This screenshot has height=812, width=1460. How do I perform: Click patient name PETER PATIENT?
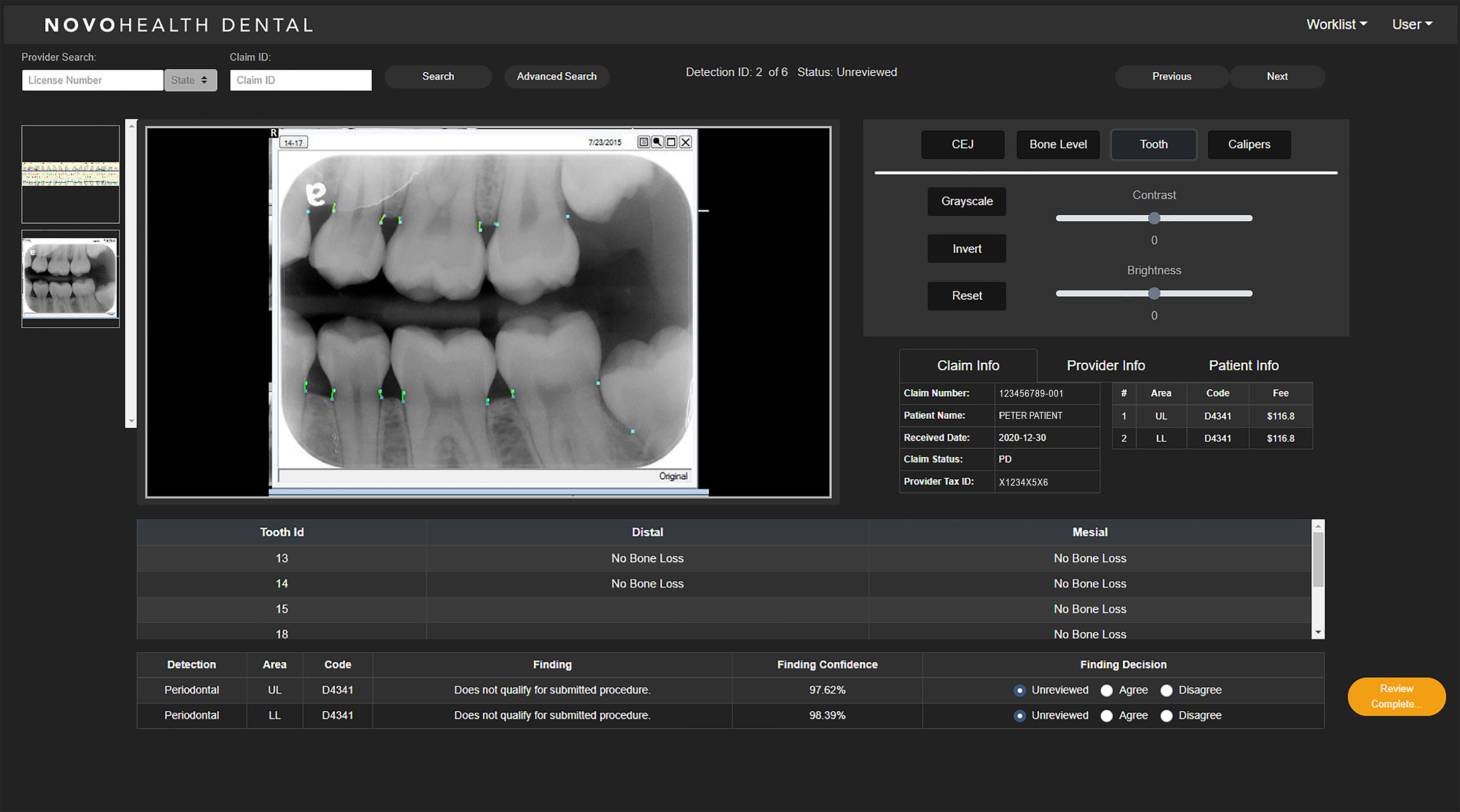1030,415
